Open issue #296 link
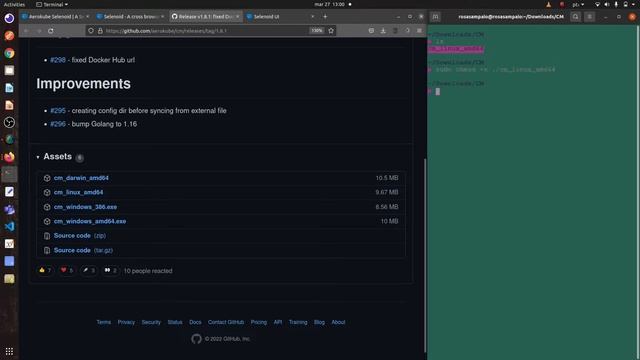This screenshot has height=360, width=640. pyautogui.click(x=58, y=124)
